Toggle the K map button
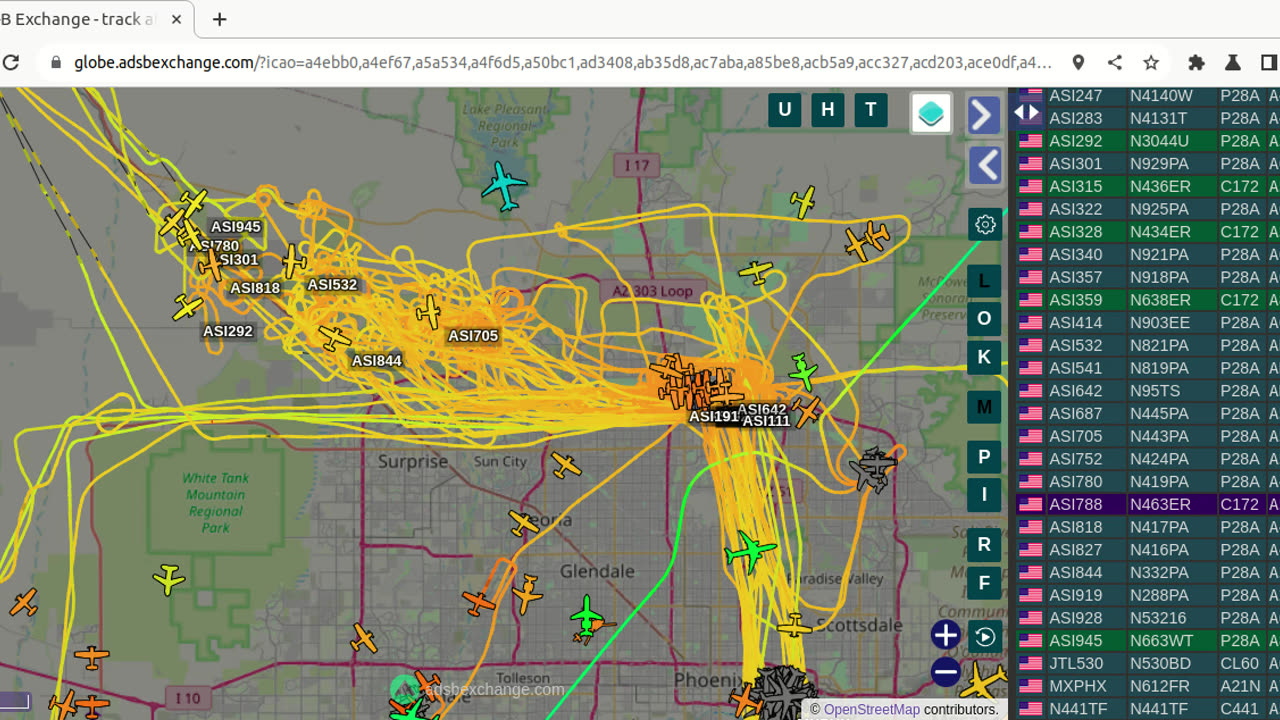The height and width of the screenshot is (720, 1280). pos(984,357)
